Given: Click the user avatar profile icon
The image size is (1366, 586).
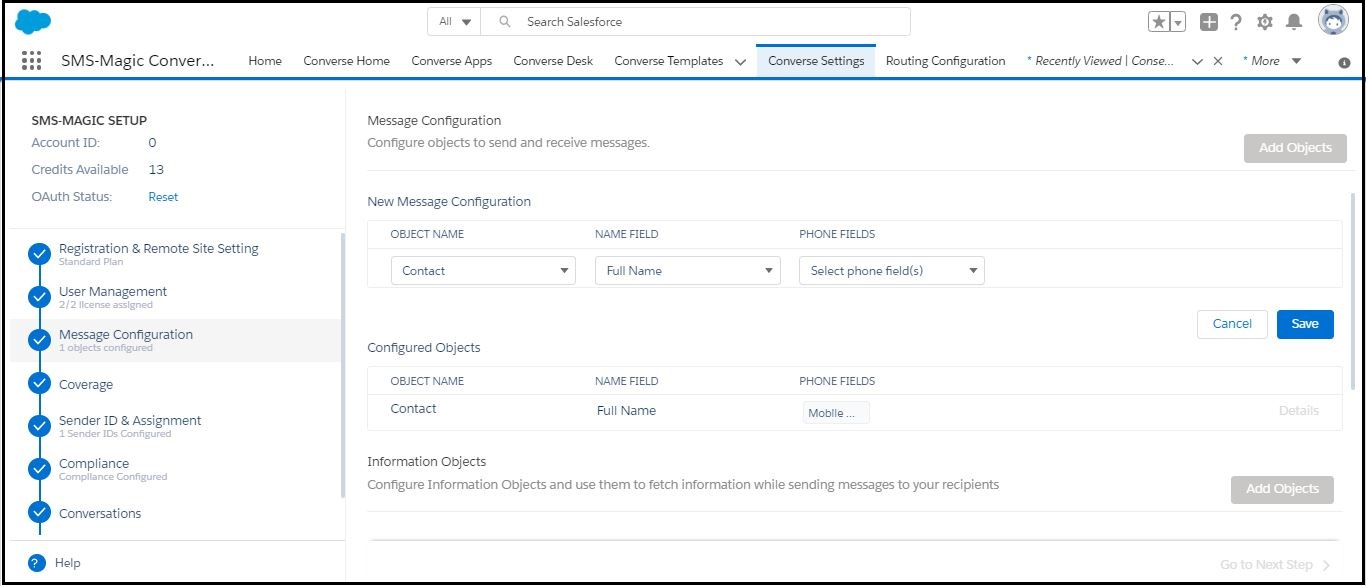Looking at the screenshot, I should 1333,21.
